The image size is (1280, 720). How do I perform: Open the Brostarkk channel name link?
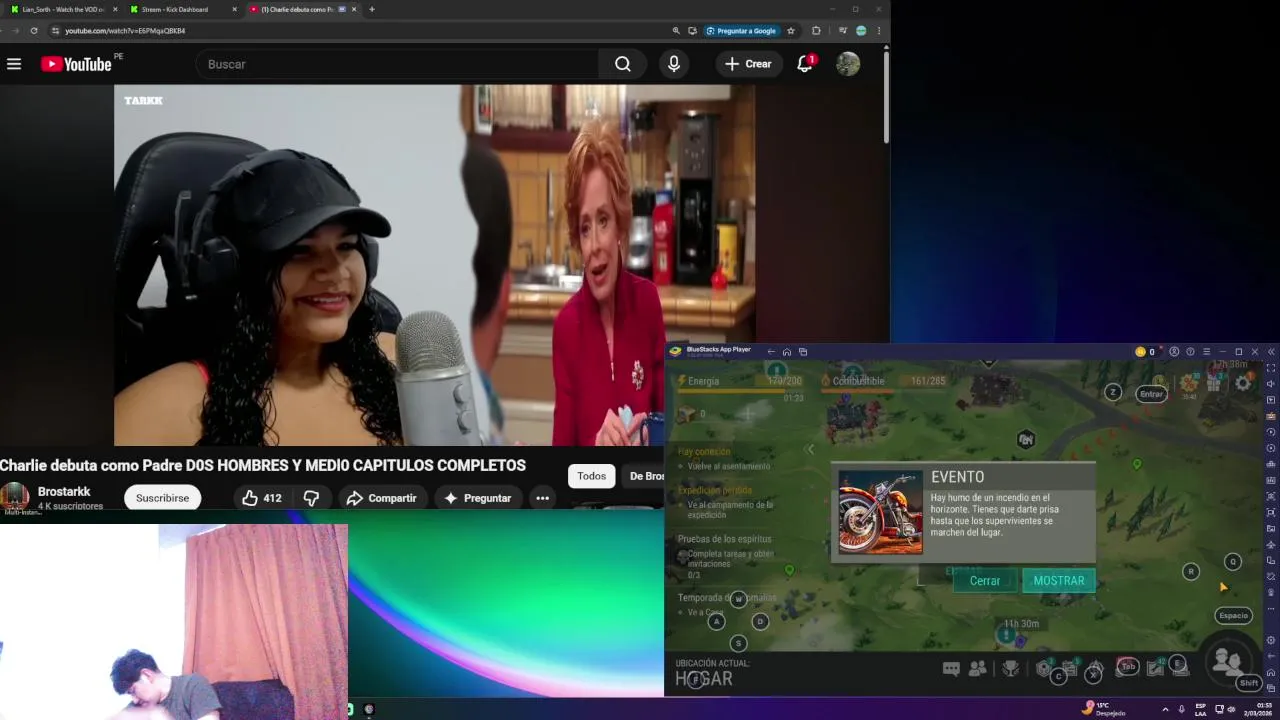pyautogui.click(x=64, y=491)
